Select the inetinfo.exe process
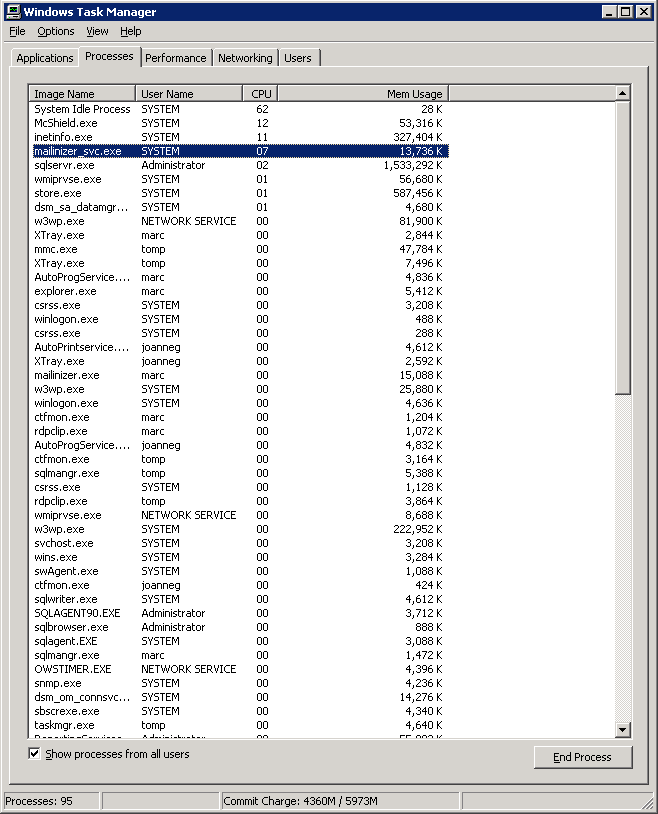 [x=239, y=137]
